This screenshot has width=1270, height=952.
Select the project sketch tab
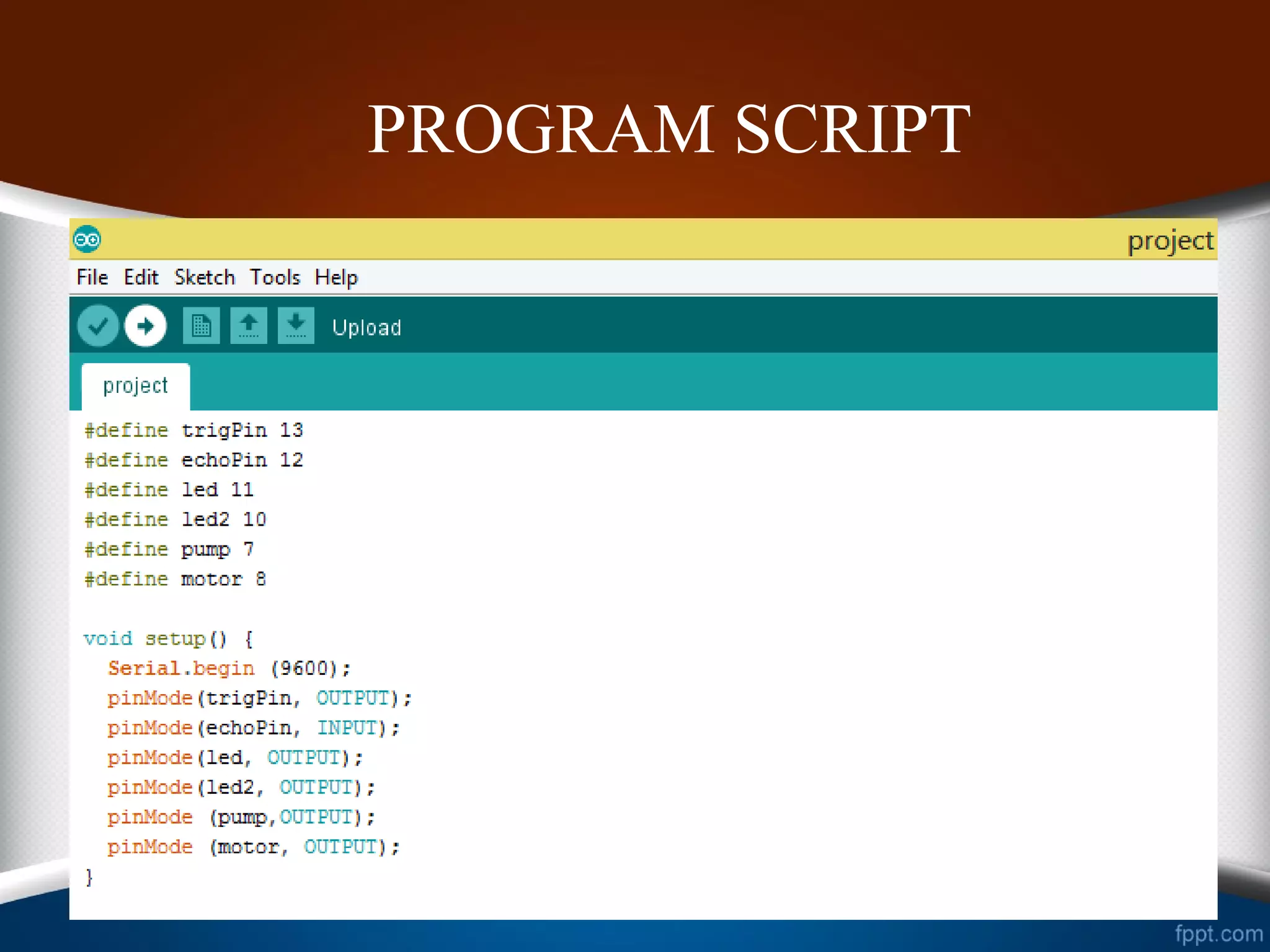point(136,386)
